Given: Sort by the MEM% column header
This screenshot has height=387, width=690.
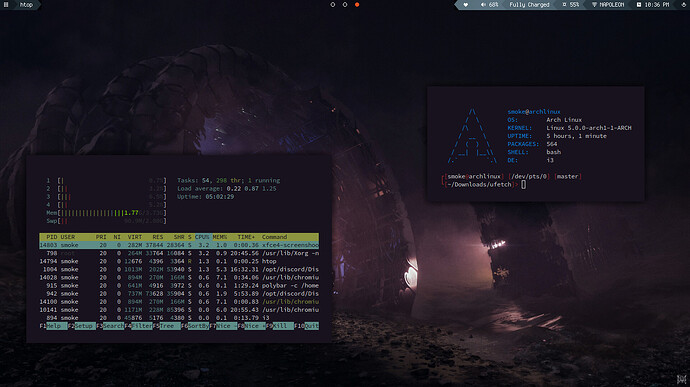Looking at the screenshot, I should 220,237.
